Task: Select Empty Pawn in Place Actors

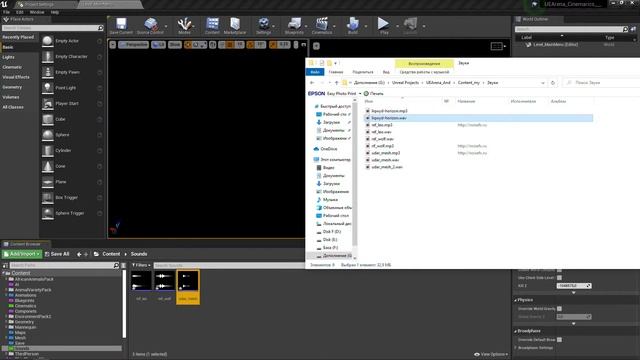Action: [72, 72]
